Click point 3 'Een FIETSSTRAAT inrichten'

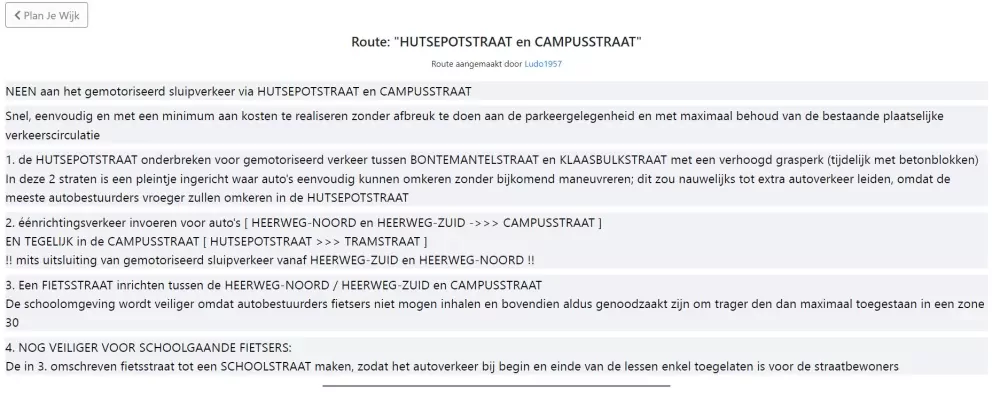tap(274, 285)
